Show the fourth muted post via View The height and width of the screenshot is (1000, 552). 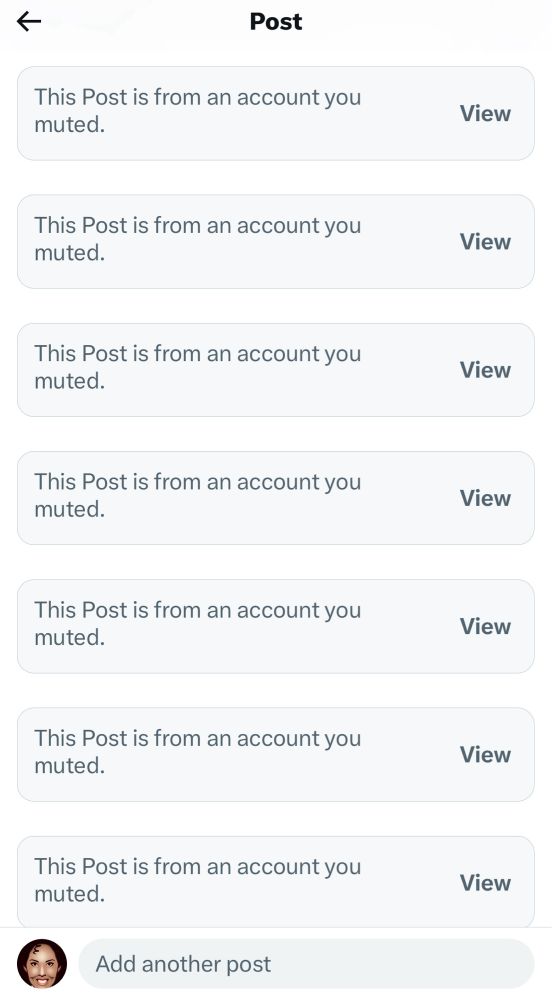[x=485, y=498]
